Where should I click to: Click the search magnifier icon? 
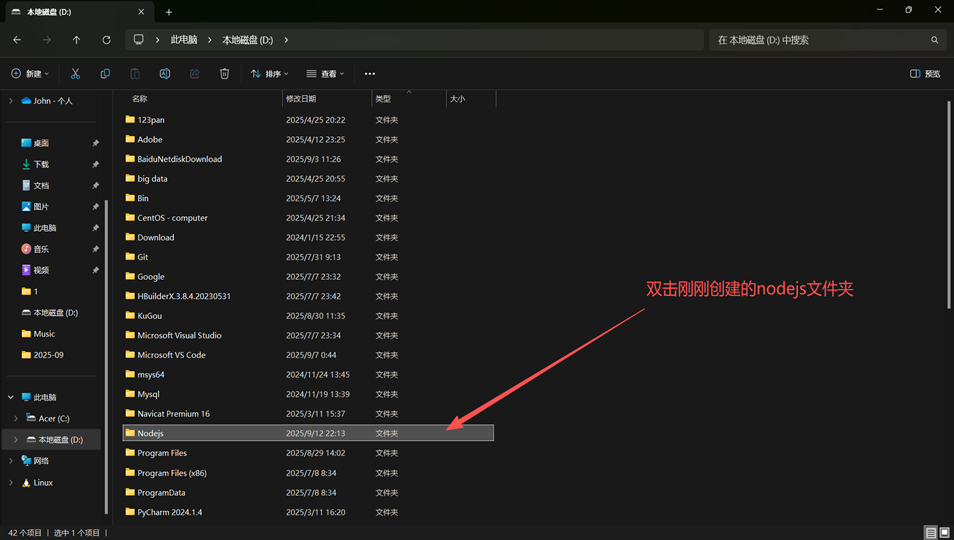935,40
